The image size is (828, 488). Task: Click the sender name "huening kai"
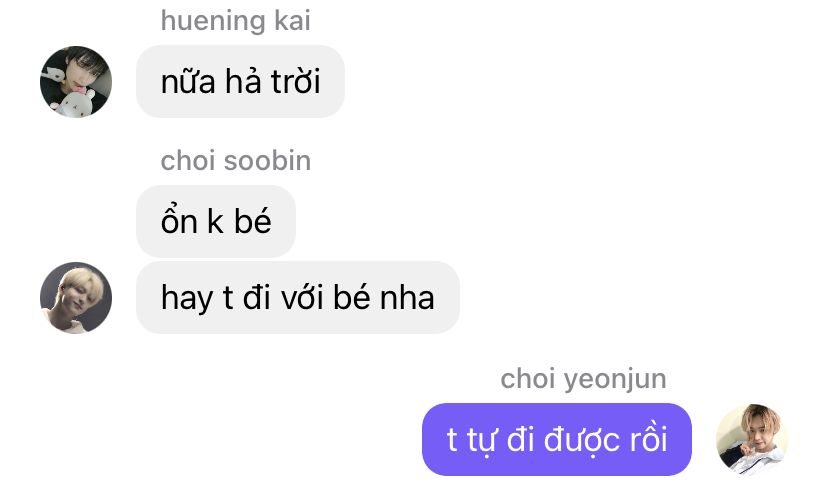pos(236,21)
